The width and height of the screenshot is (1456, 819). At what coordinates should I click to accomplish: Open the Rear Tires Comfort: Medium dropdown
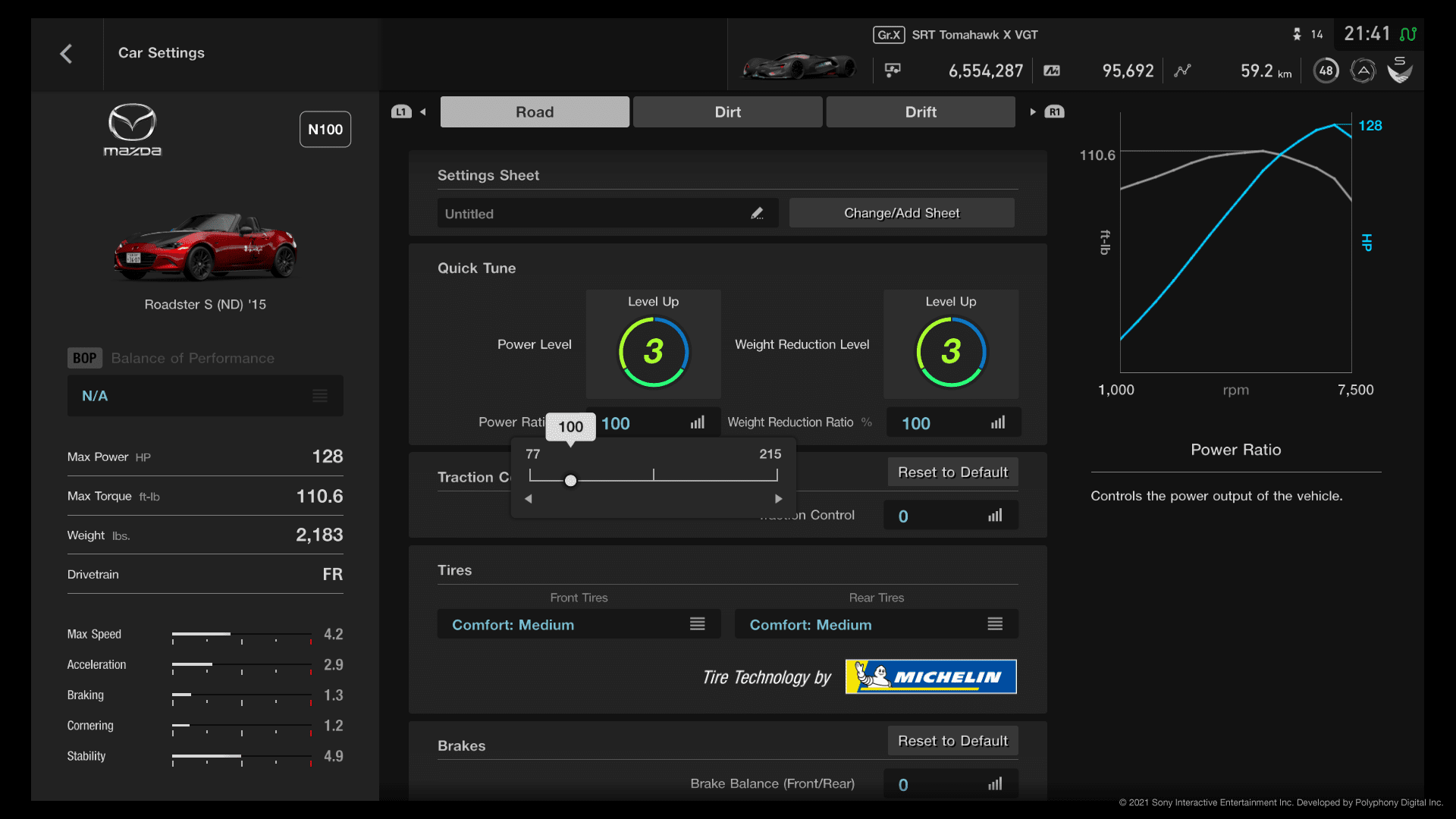pos(877,624)
